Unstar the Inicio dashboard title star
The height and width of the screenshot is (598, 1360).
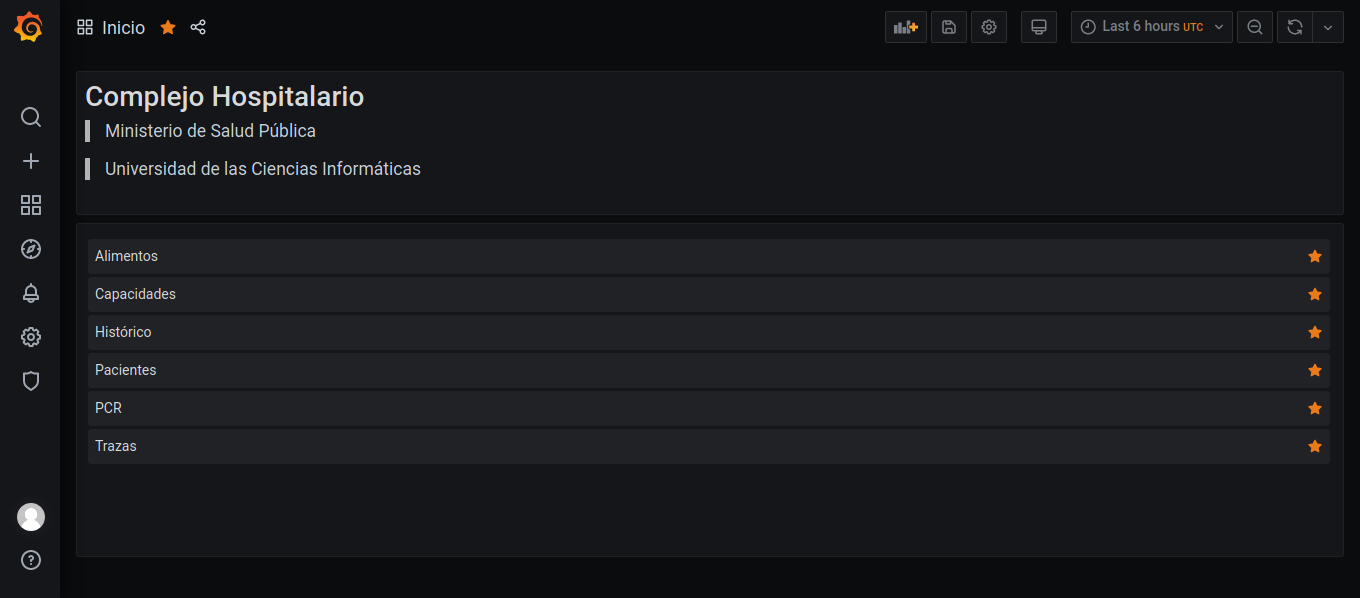[168, 27]
